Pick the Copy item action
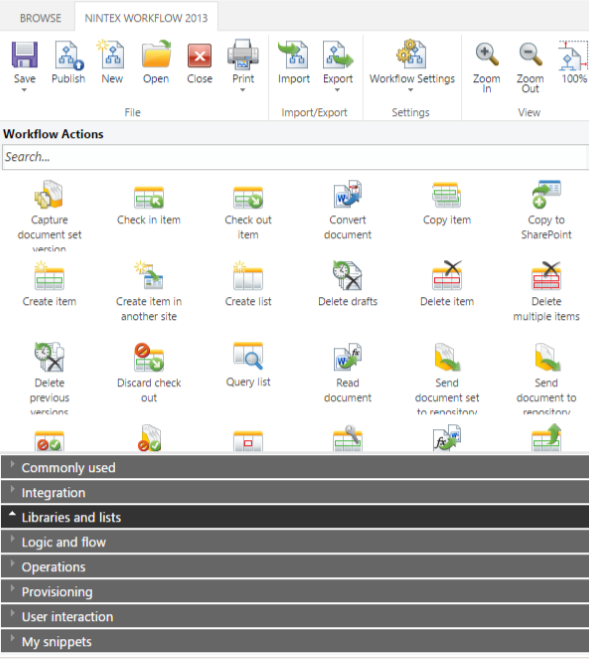 tap(447, 203)
